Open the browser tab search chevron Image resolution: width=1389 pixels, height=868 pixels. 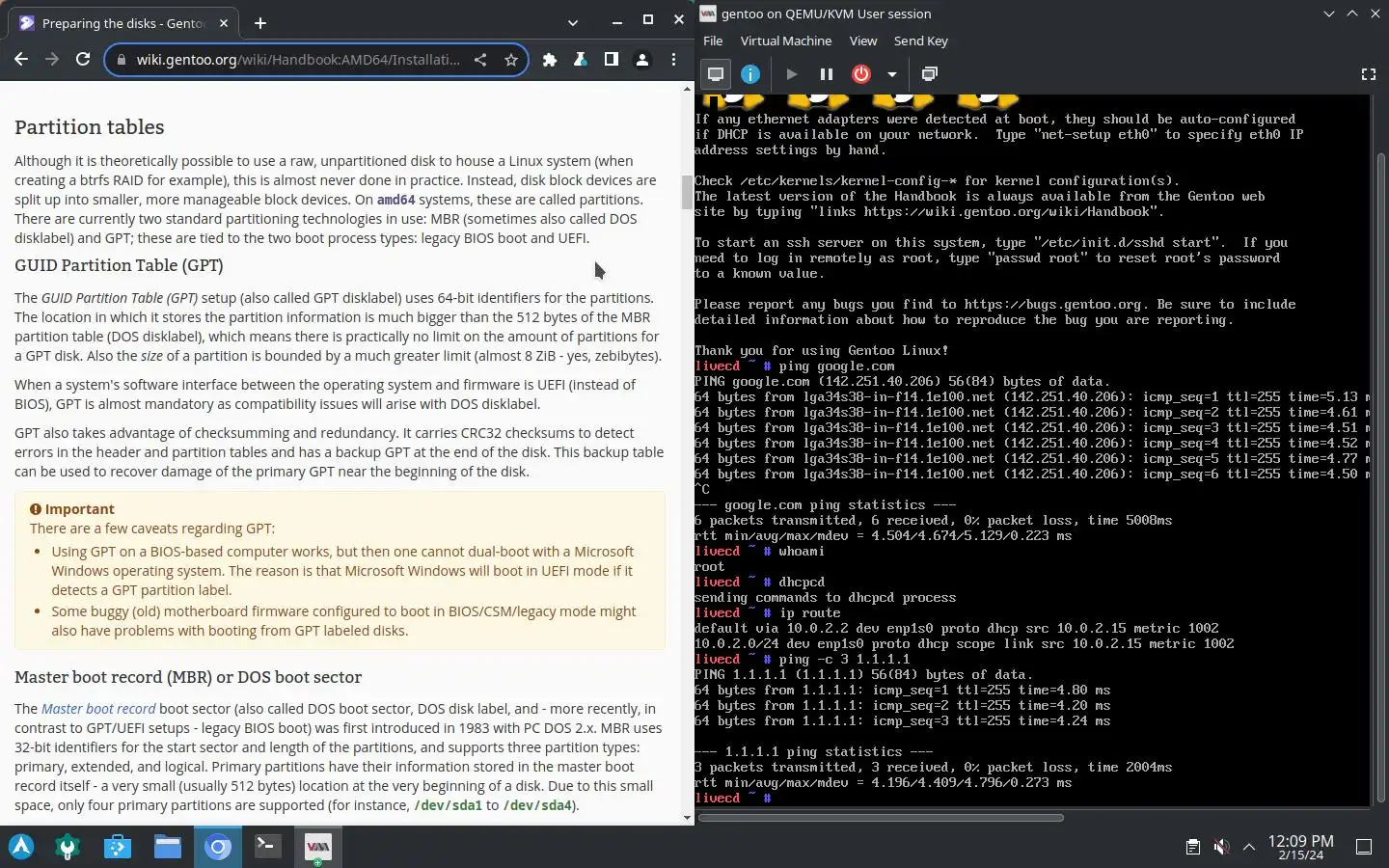click(x=573, y=23)
